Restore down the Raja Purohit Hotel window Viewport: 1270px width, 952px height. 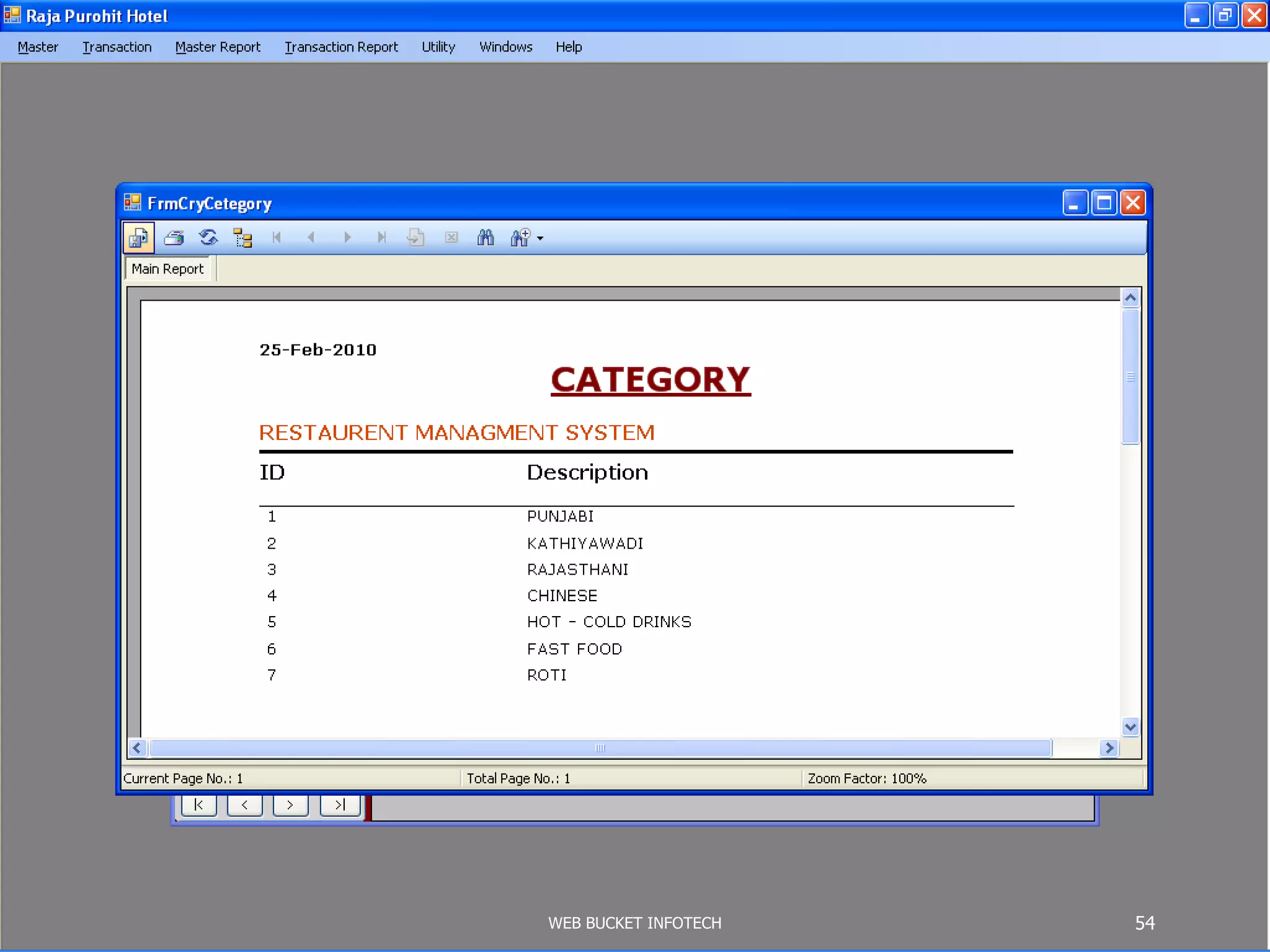[1225, 15]
